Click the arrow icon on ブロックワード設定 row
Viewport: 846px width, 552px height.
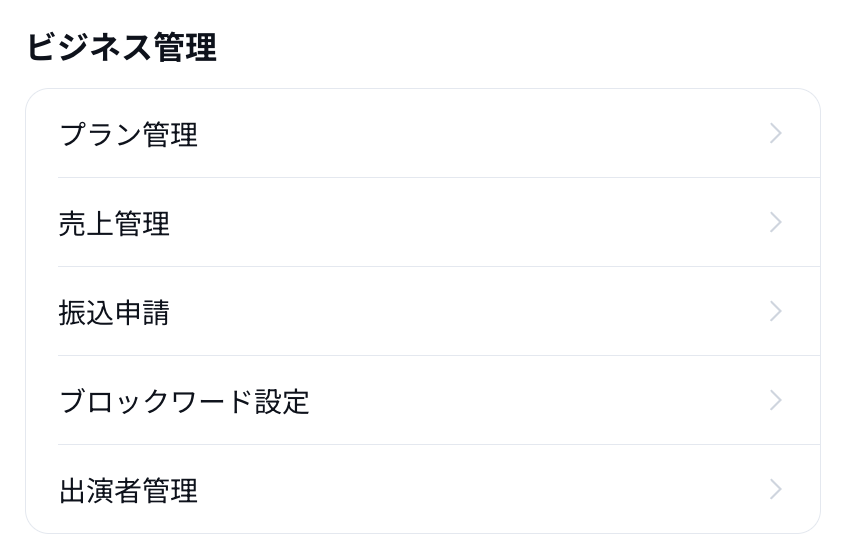click(x=776, y=401)
